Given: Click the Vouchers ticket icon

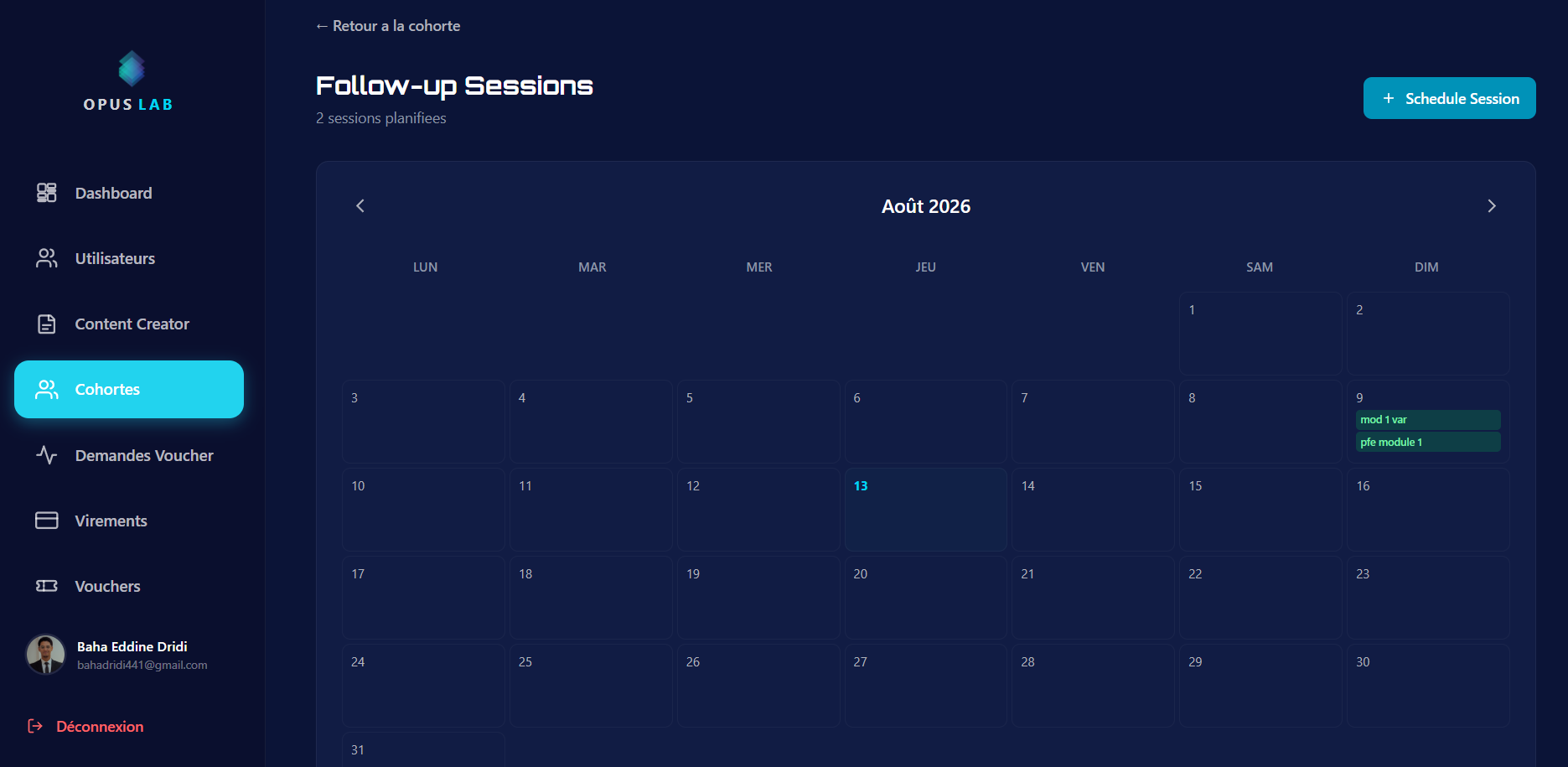Looking at the screenshot, I should pyautogui.click(x=47, y=586).
